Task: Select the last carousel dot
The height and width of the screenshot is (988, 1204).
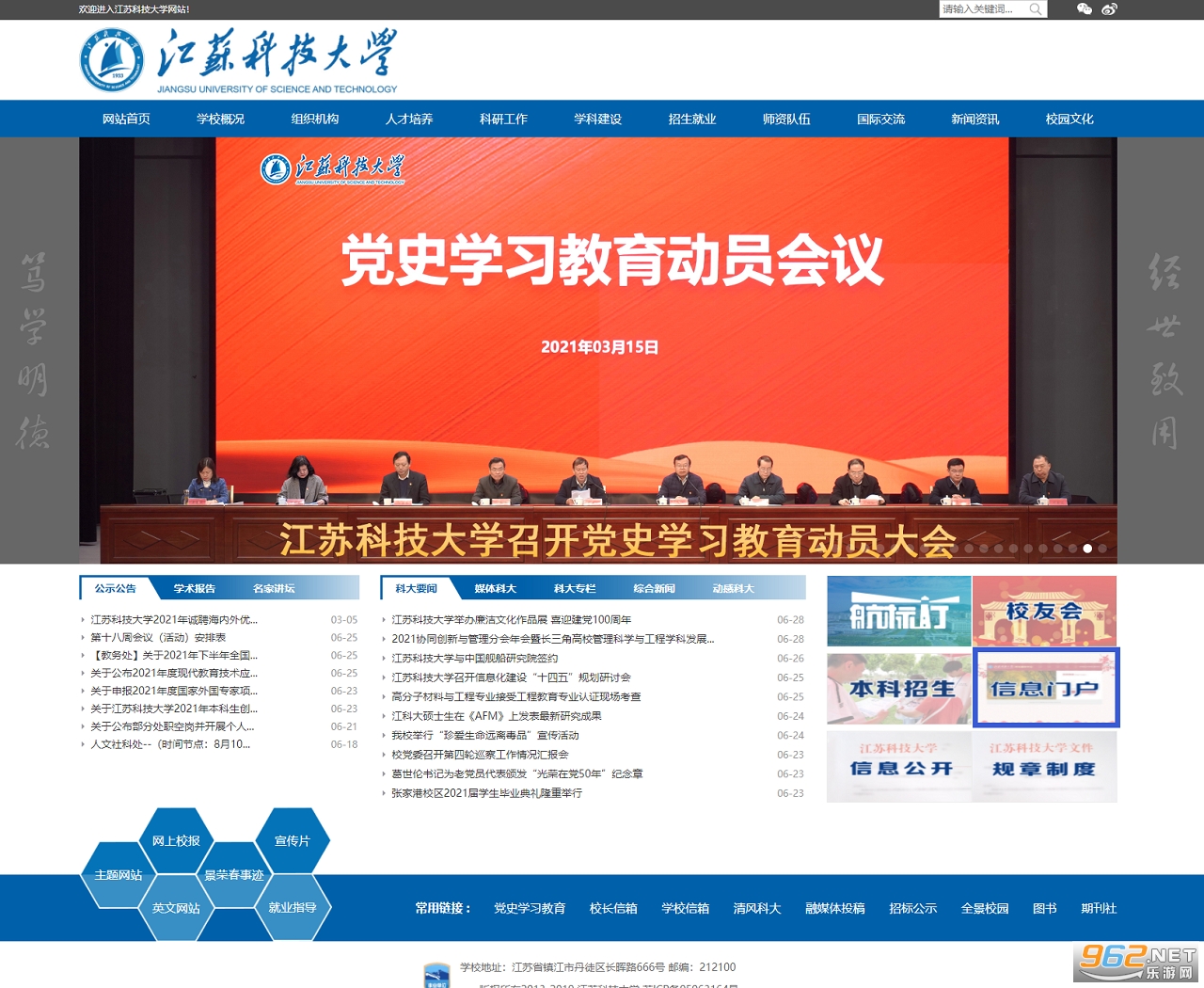Action: pyautogui.click(x=1102, y=548)
